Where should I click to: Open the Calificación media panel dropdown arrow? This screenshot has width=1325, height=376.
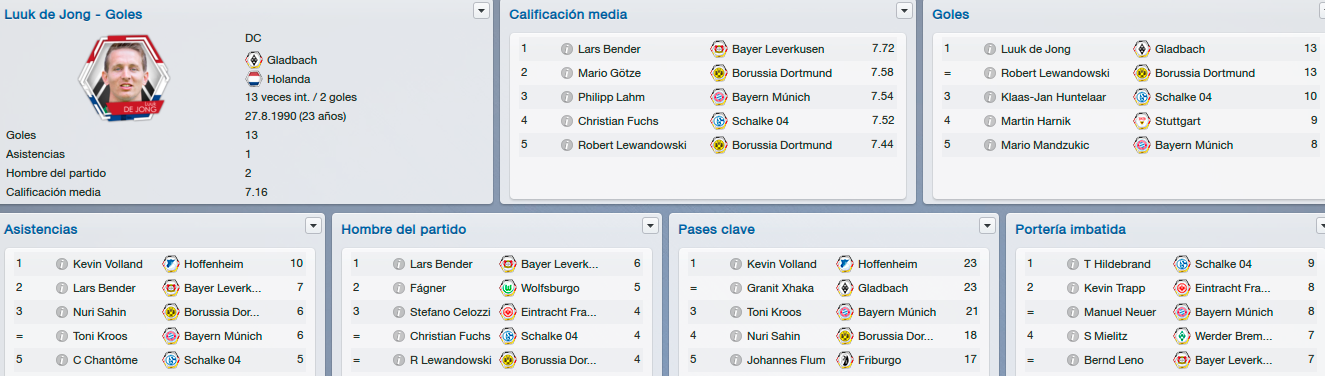pyautogui.click(x=904, y=10)
